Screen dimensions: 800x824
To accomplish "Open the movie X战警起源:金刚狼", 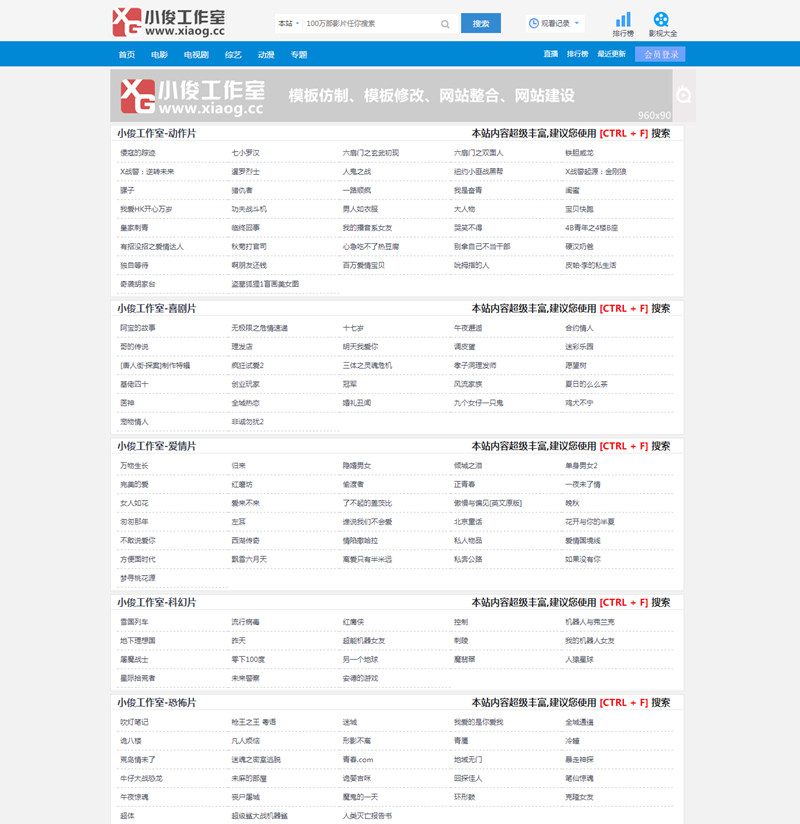I will 596,172.
